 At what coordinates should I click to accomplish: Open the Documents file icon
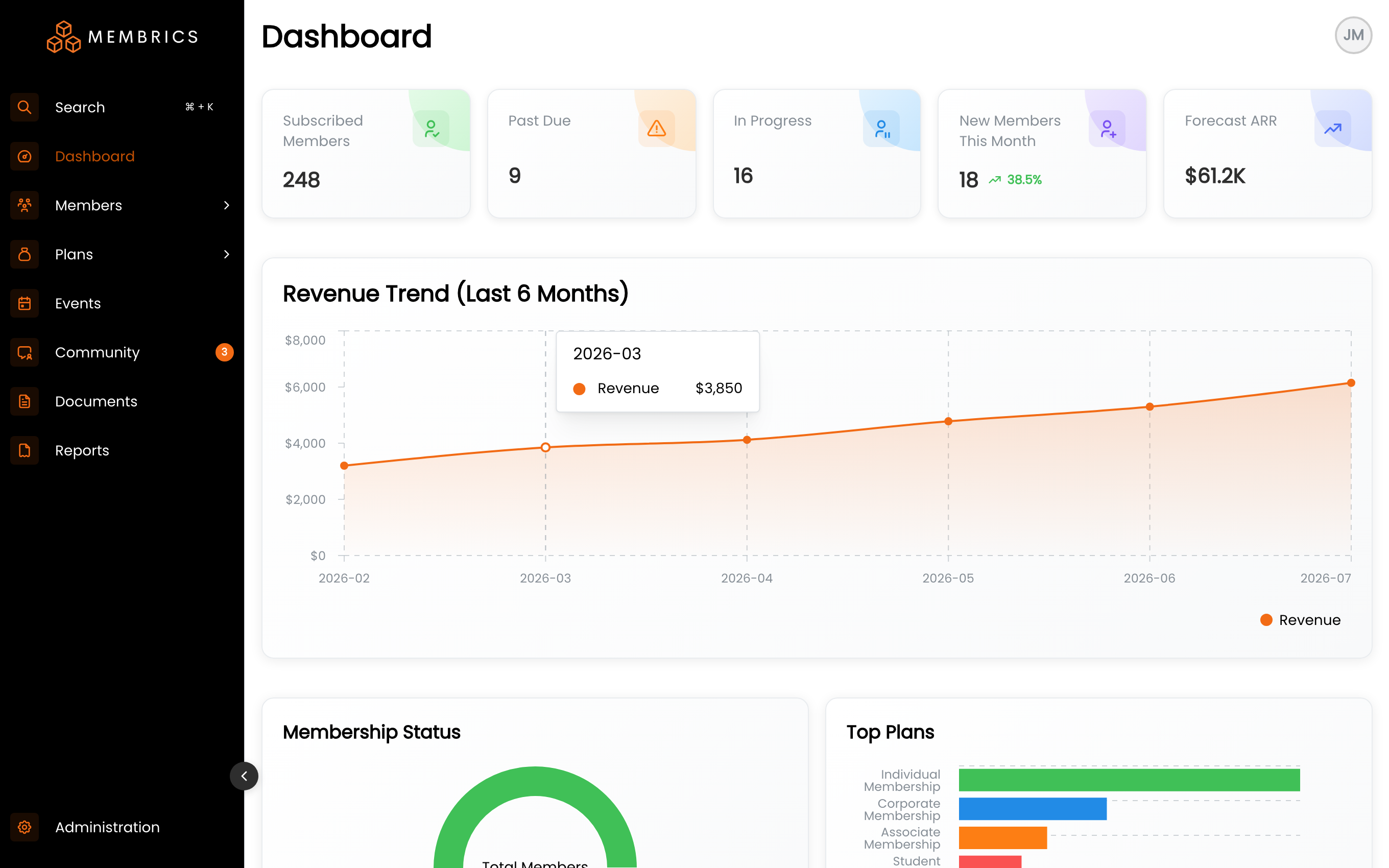pos(24,401)
